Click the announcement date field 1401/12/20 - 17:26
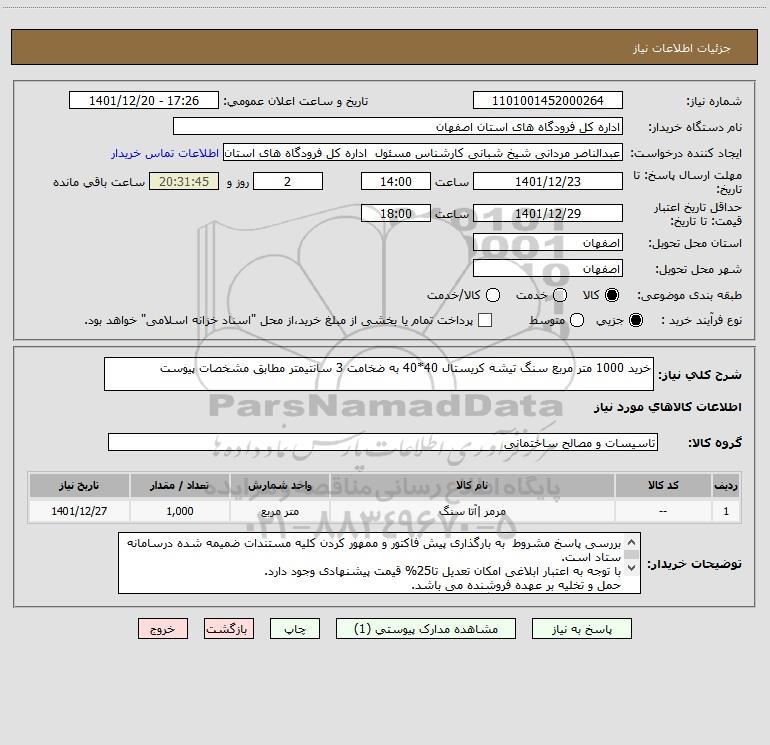Screen dimensions: 770x745 point(144,101)
